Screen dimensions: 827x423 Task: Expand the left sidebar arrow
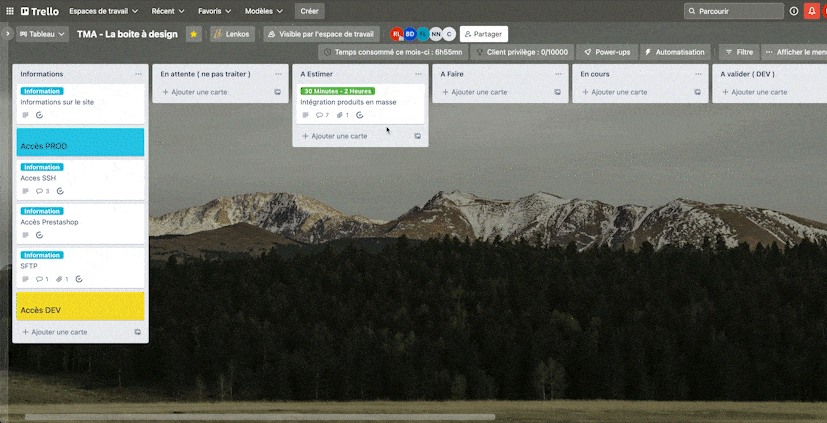7,33
